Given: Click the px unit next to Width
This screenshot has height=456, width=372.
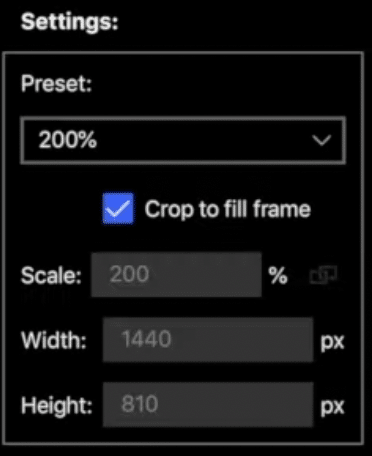Looking at the screenshot, I should (332, 342).
